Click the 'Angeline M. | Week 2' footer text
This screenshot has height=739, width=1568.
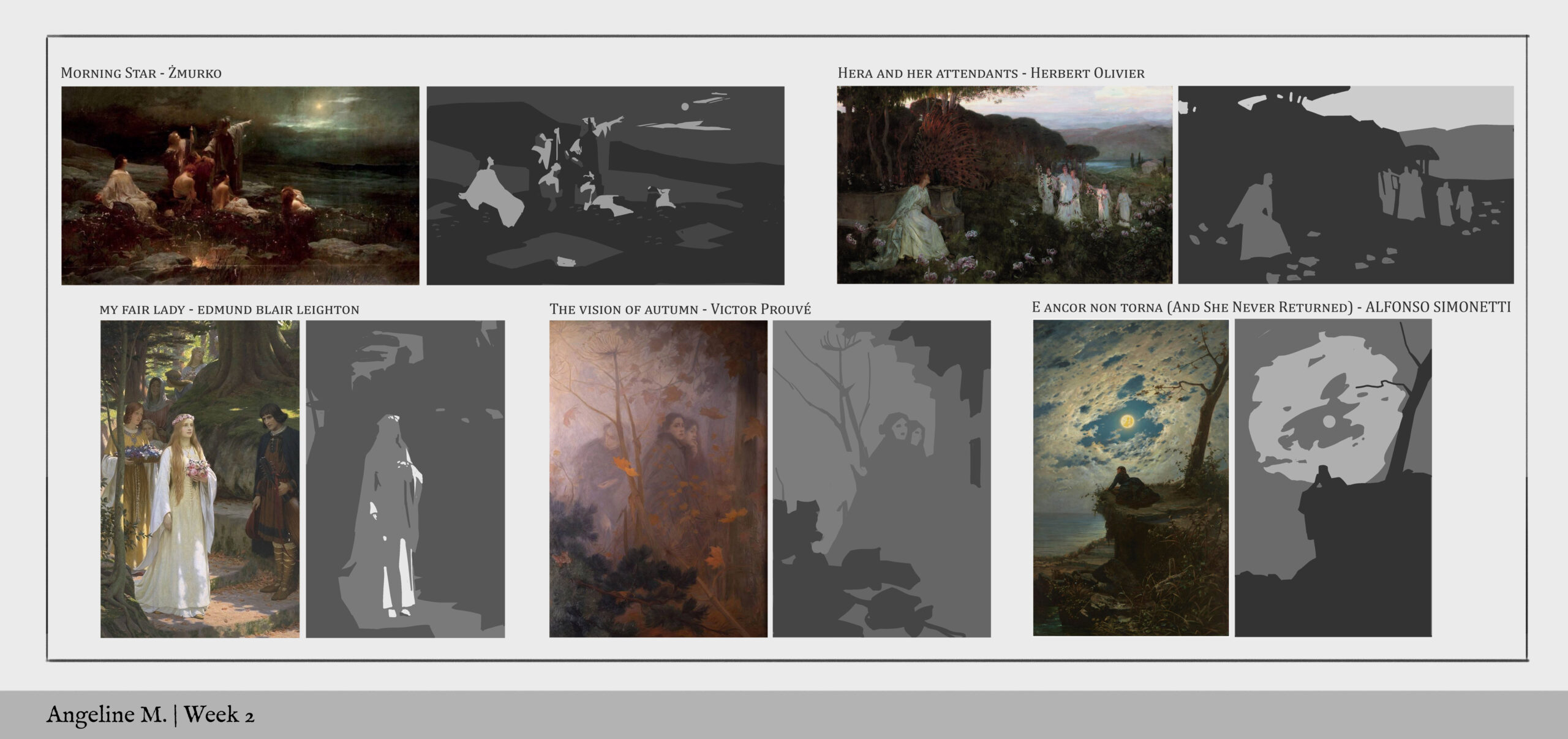coord(150,715)
